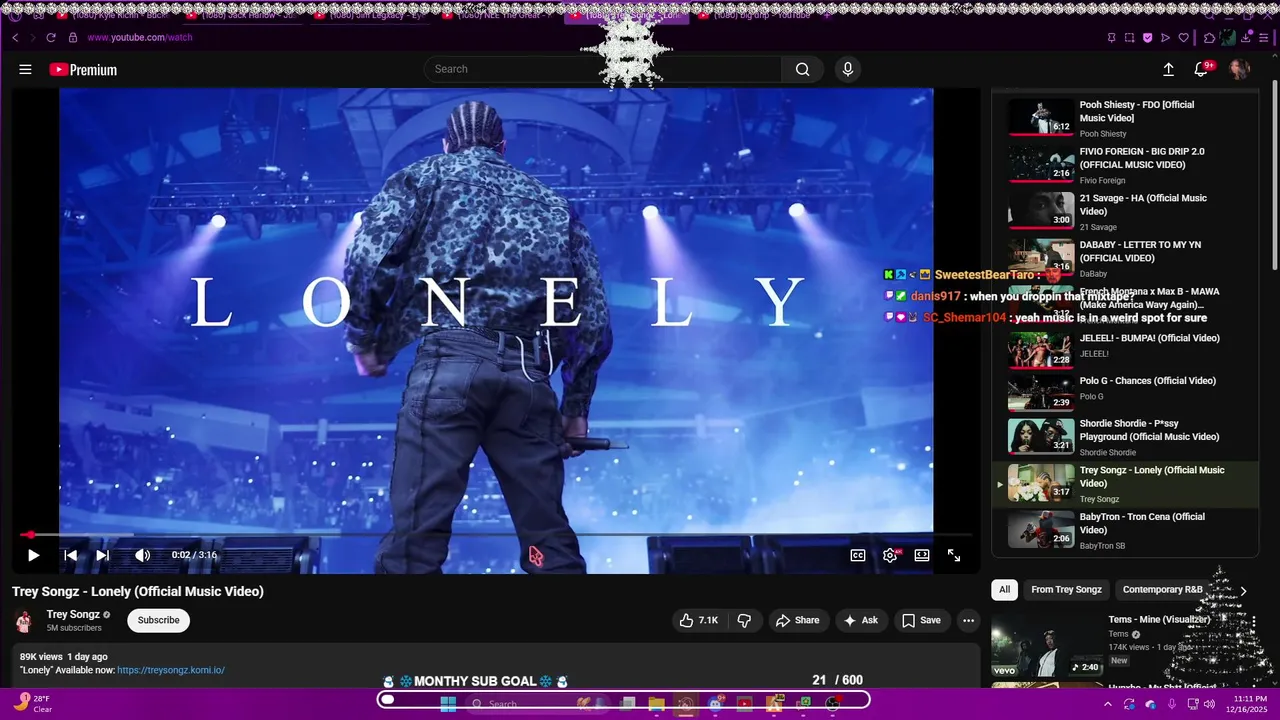
Task: Like the video with 7.1K likes
Action: point(699,620)
